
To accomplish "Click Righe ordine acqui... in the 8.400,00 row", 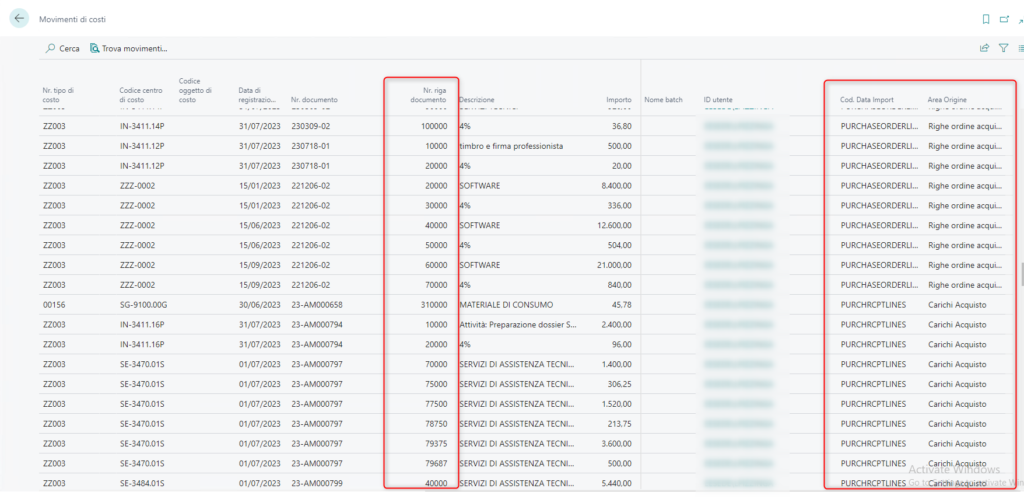I will [x=964, y=185].
